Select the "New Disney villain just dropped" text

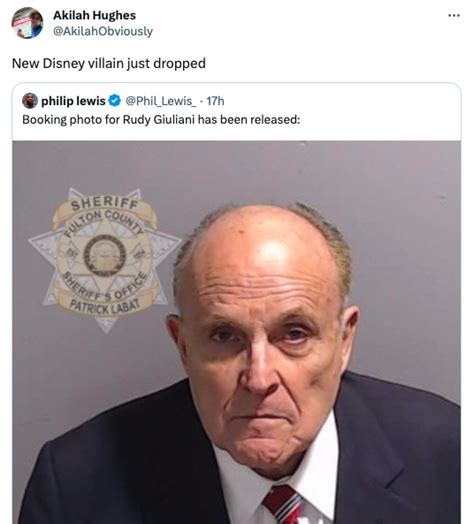[109, 63]
